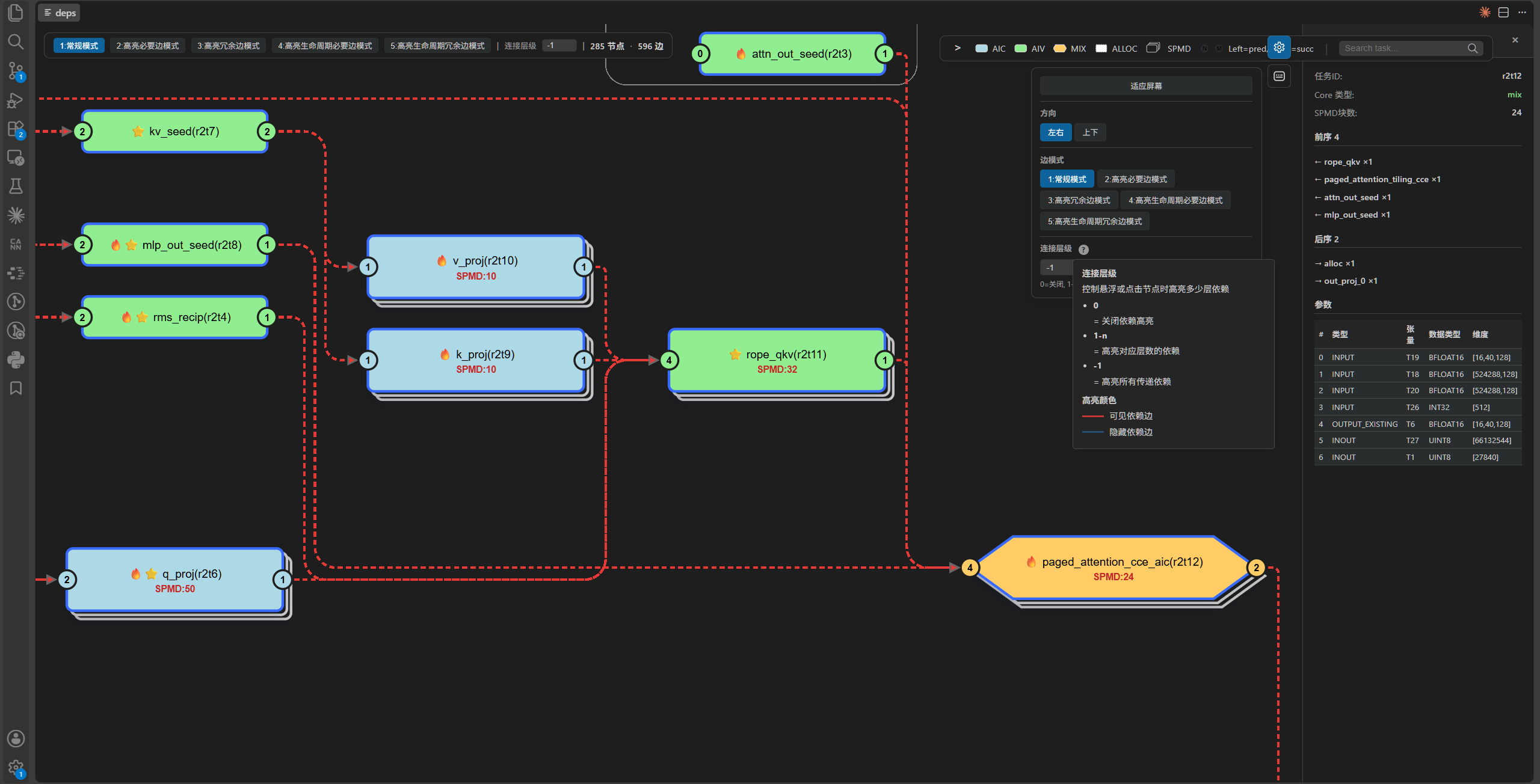The height and width of the screenshot is (784, 1540).
Task: Click the MIX orange legend swatch
Action: tap(1060, 48)
